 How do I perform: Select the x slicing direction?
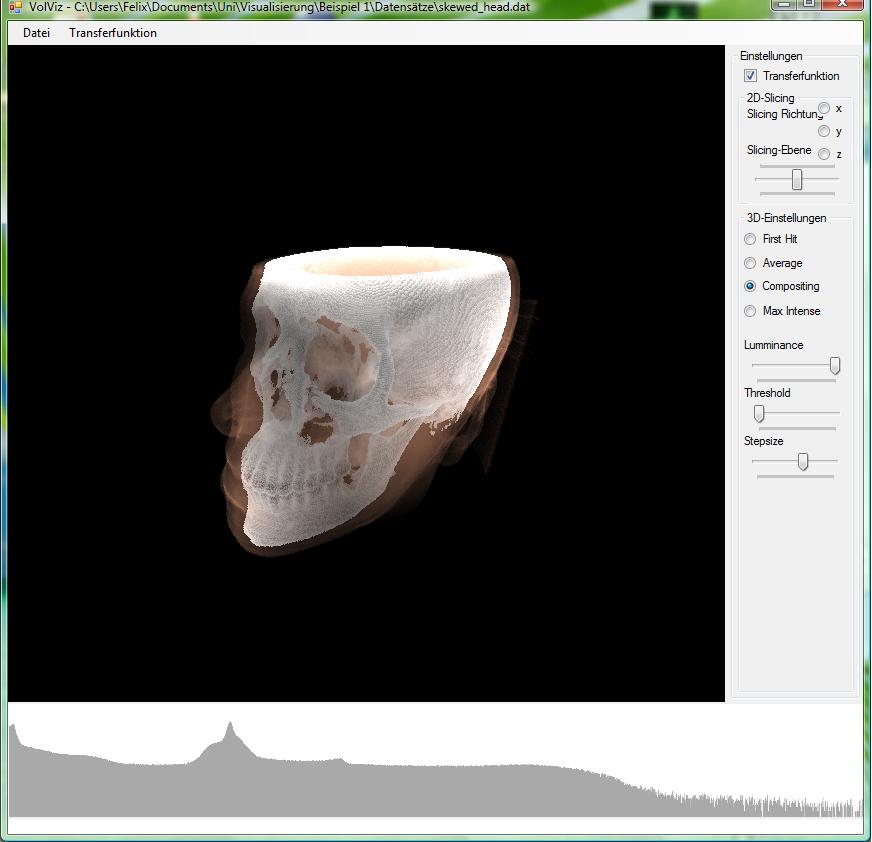click(x=824, y=108)
